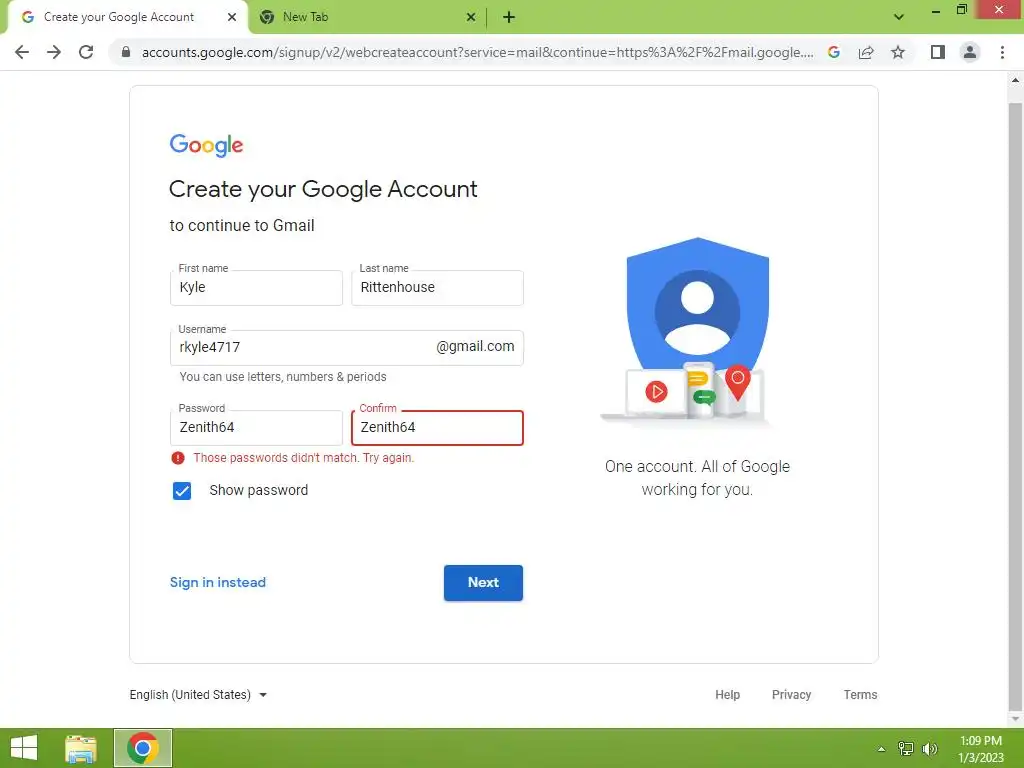Open the taskbar clock and date
This screenshot has height=768, width=1024.
[981, 749]
